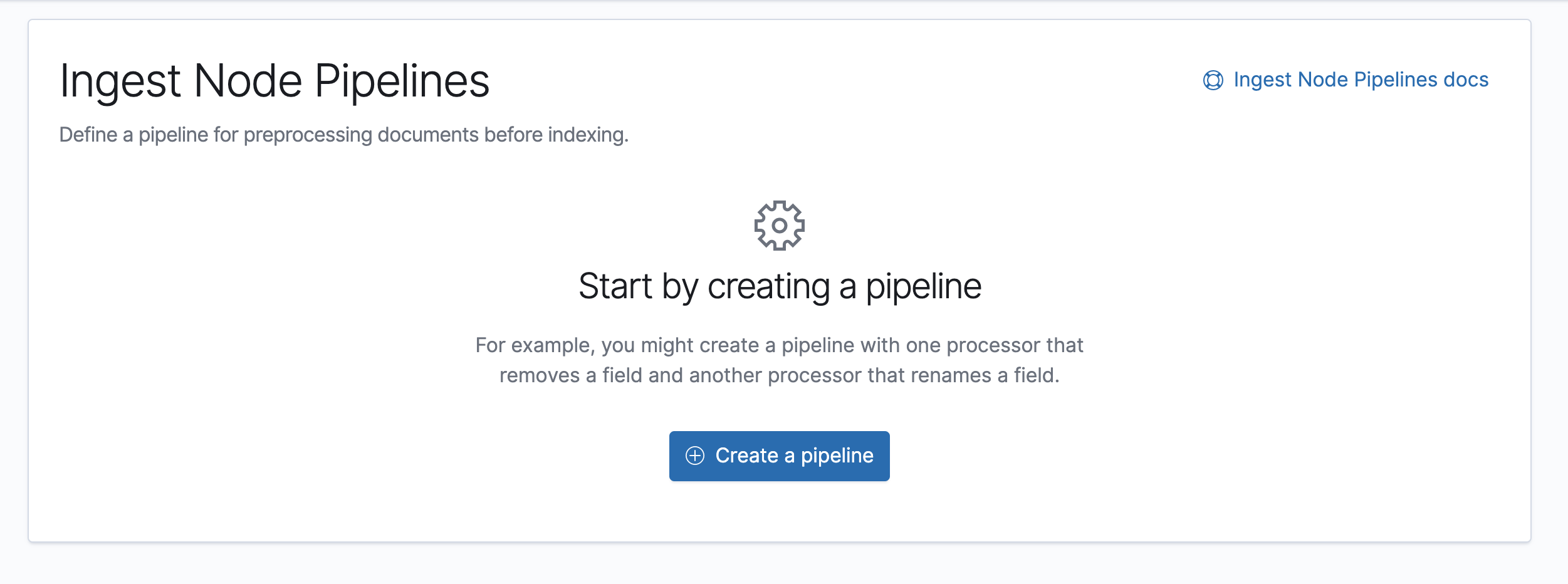Click the word 'Start' in the empty-state heading

[x=615, y=286]
